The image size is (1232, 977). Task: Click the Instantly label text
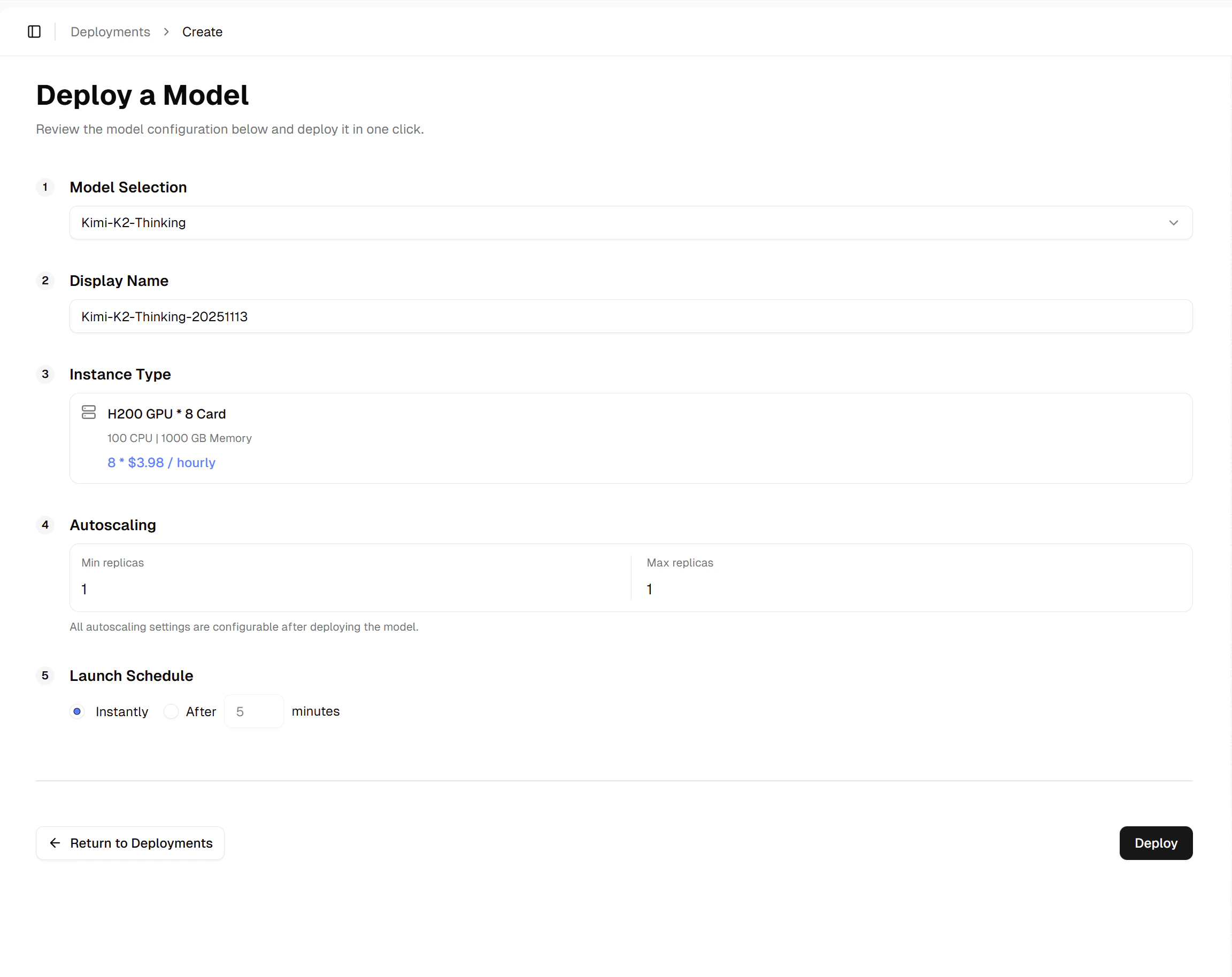click(x=122, y=711)
